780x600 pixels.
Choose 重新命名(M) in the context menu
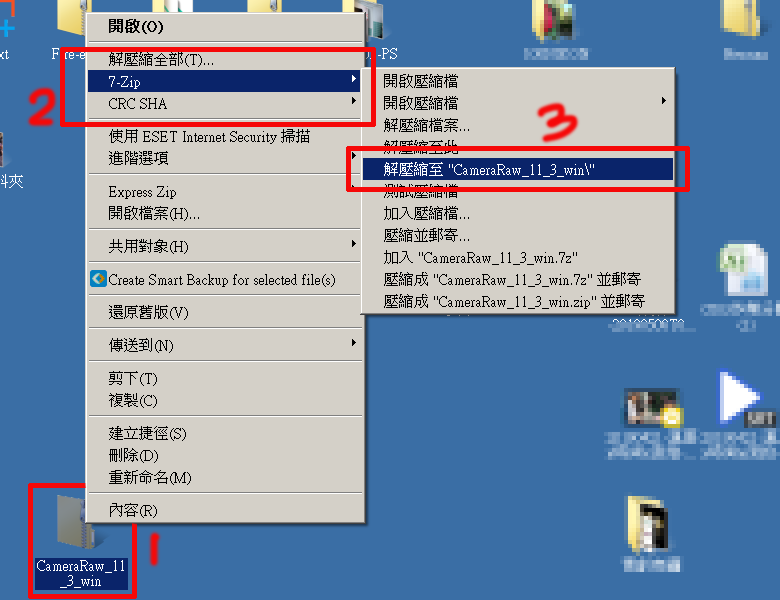(224, 477)
